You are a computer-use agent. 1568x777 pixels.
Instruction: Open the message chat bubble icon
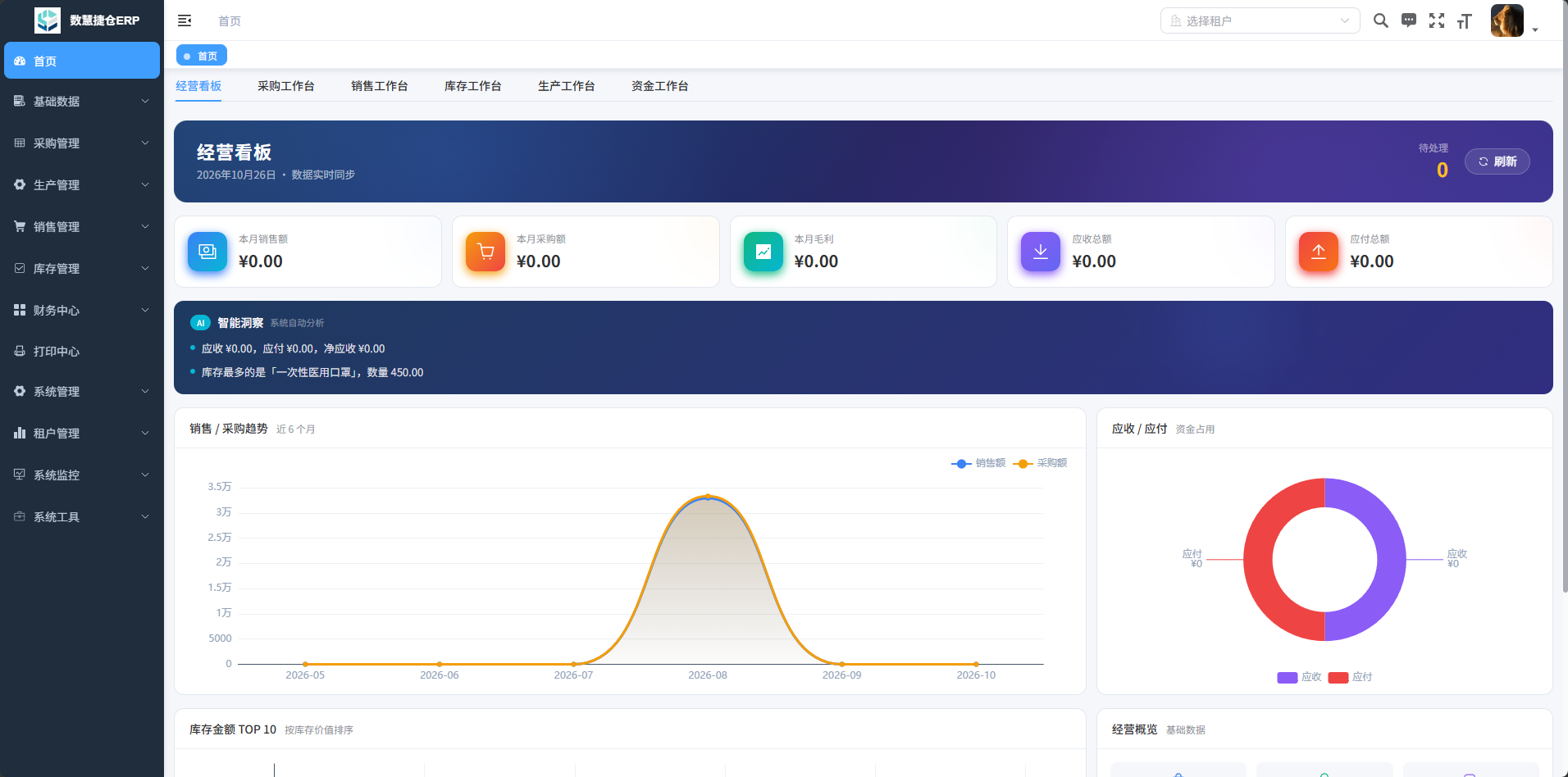coord(1409,20)
